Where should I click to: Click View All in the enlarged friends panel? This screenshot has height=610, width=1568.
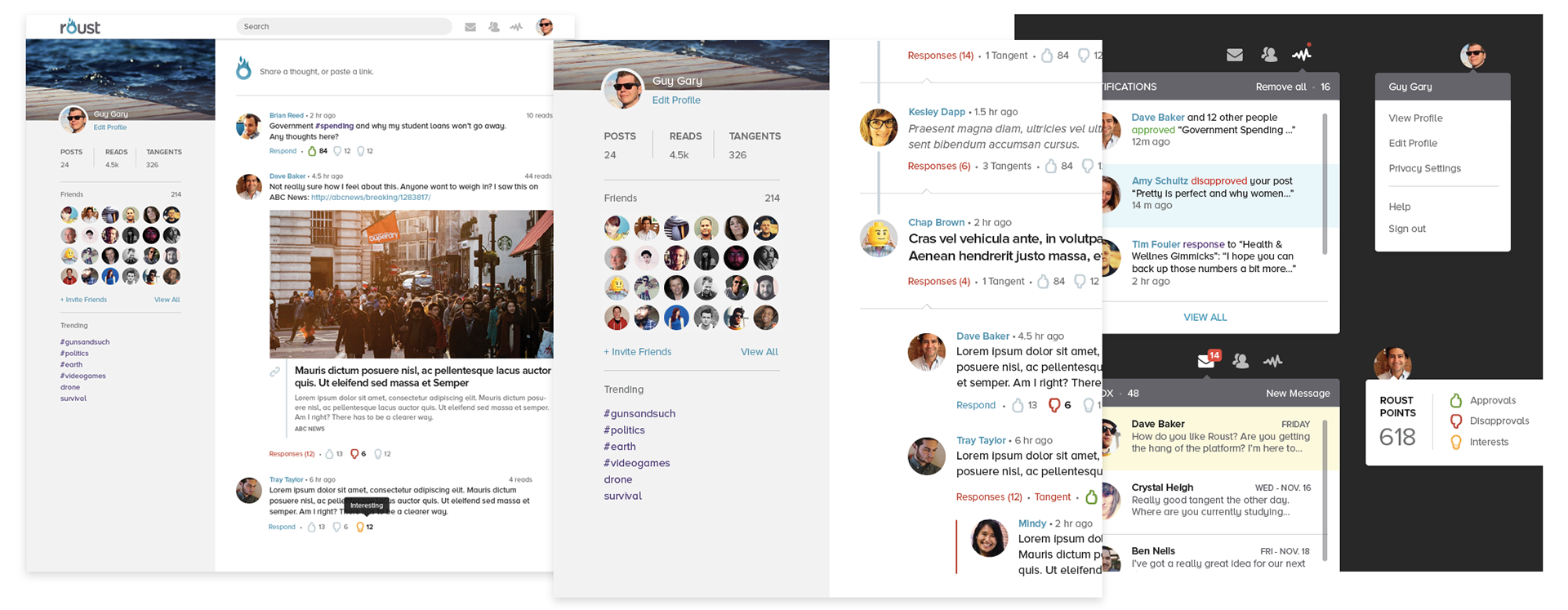(x=759, y=352)
